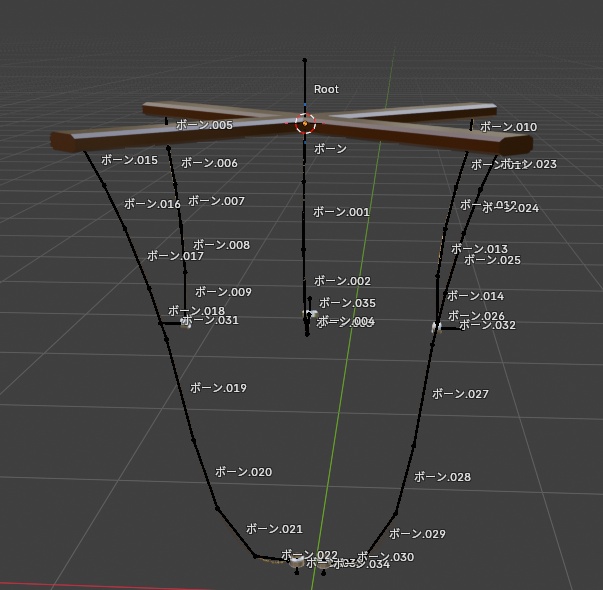The width and height of the screenshot is (603, 590).
Task: Select bone ボーン.032 connector on right
Action: [487, 325]
